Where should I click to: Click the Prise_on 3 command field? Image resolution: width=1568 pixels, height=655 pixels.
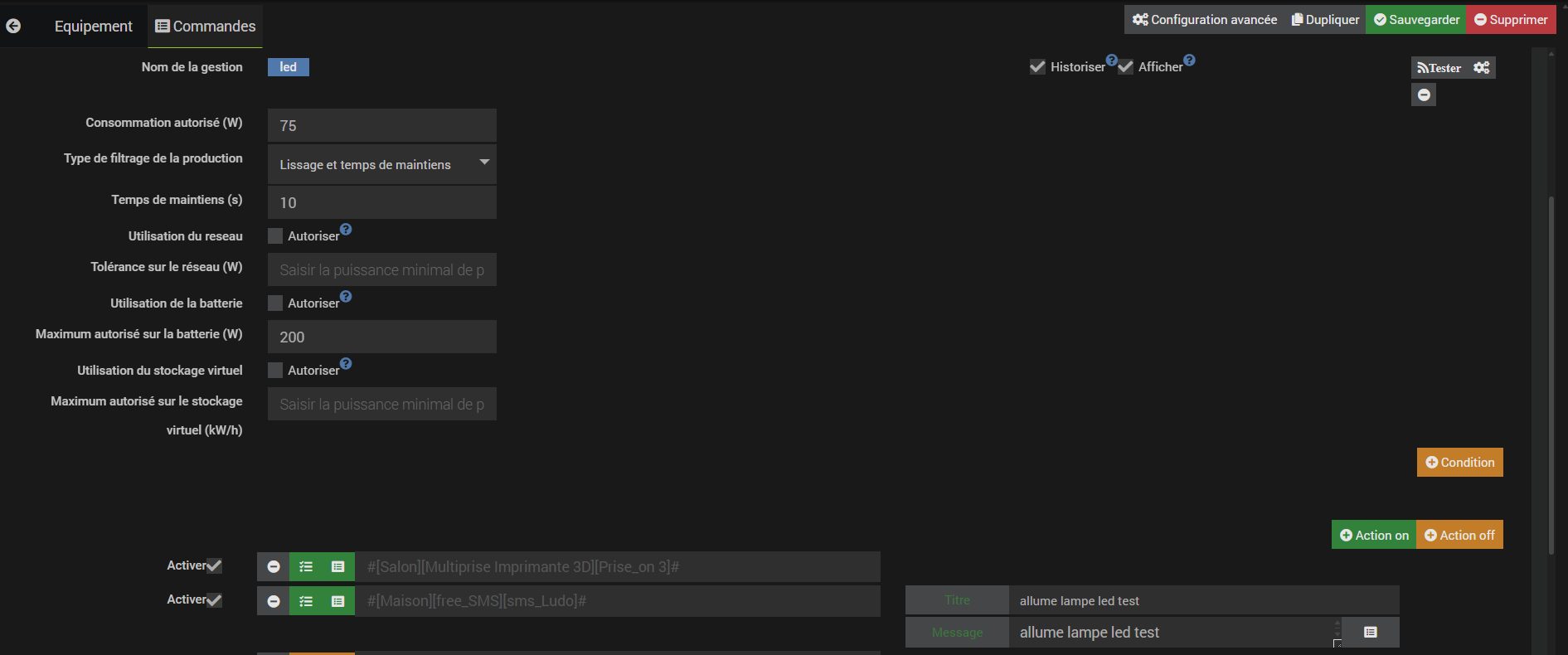[x=618, y=567]
